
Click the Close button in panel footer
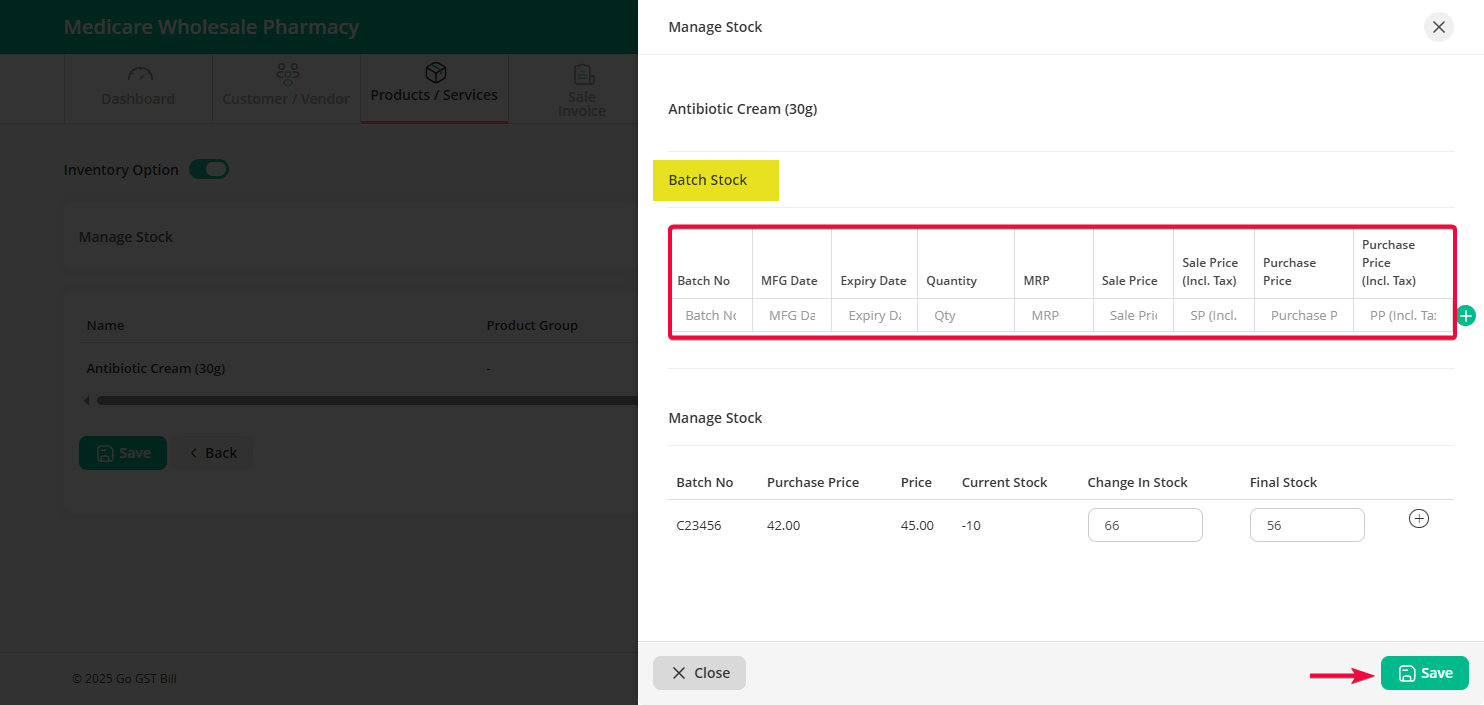699,673
